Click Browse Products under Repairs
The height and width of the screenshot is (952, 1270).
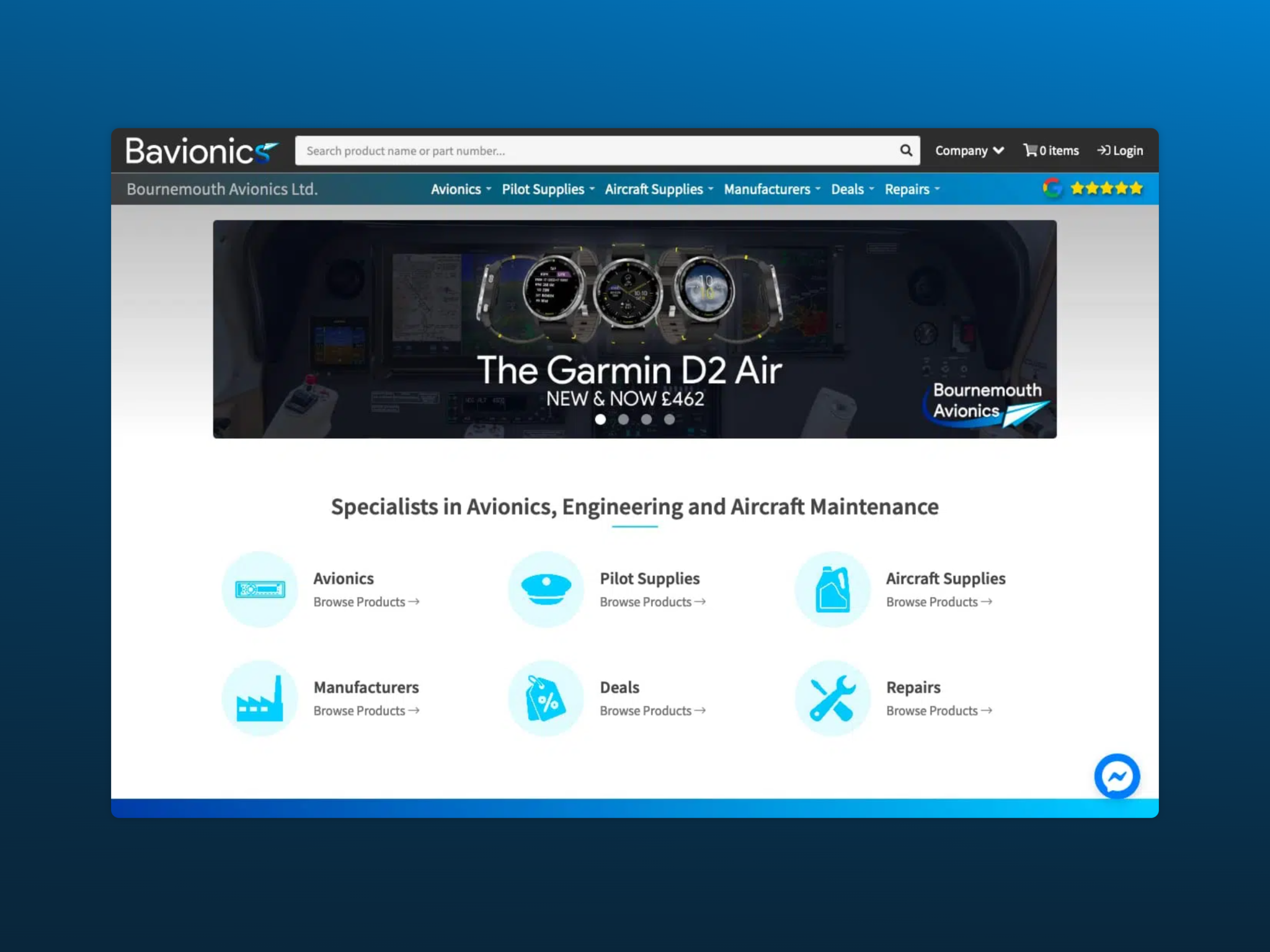point(939,711)
